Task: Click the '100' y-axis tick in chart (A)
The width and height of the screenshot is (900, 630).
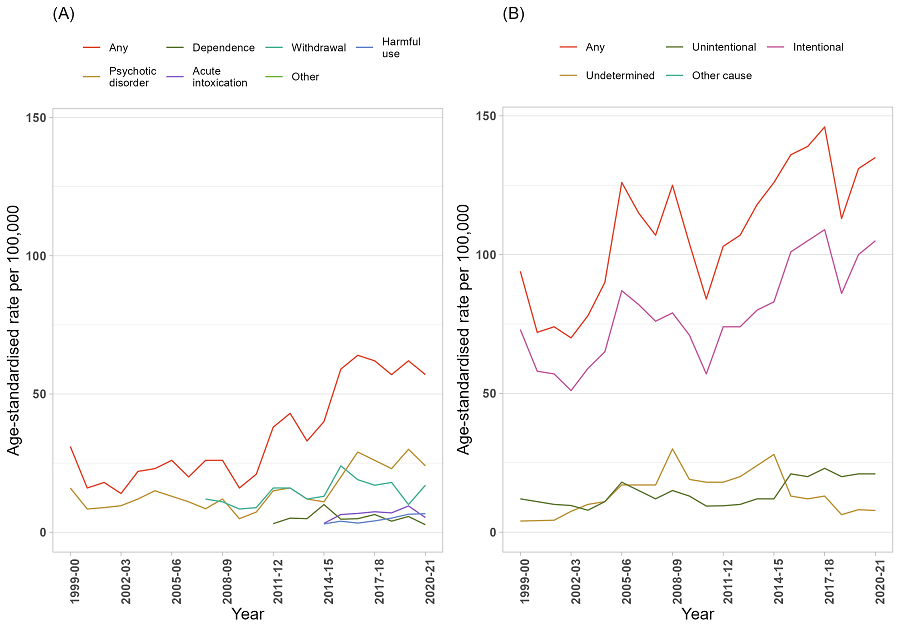Action: (37, 255)
